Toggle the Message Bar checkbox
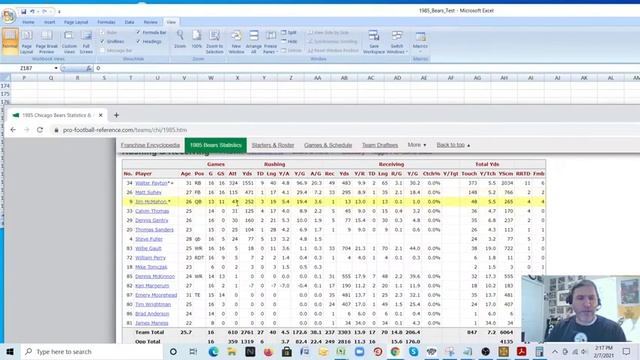This screenshot has height=360, width=640. tap(102, 51)
